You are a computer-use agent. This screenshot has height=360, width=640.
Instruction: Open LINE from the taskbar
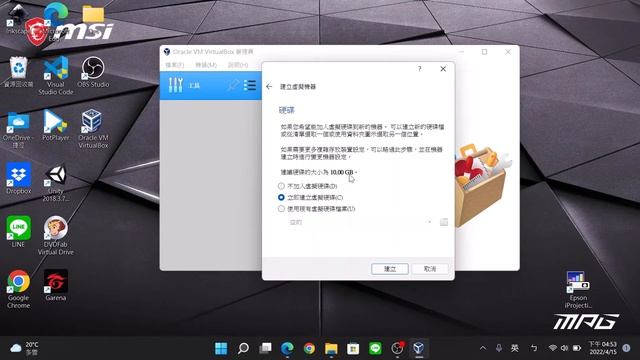(375, 348)
